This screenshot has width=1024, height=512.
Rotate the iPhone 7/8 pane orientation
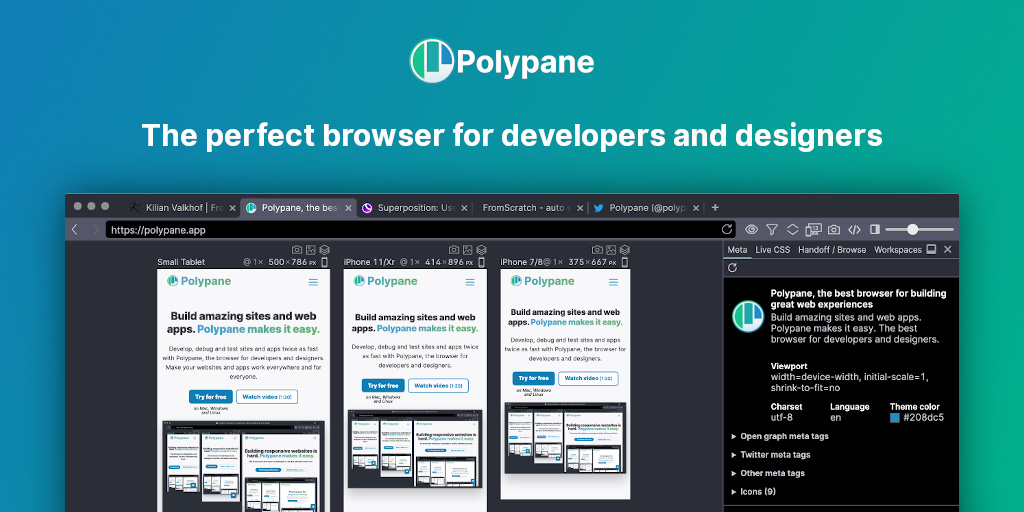pos(624,262)
